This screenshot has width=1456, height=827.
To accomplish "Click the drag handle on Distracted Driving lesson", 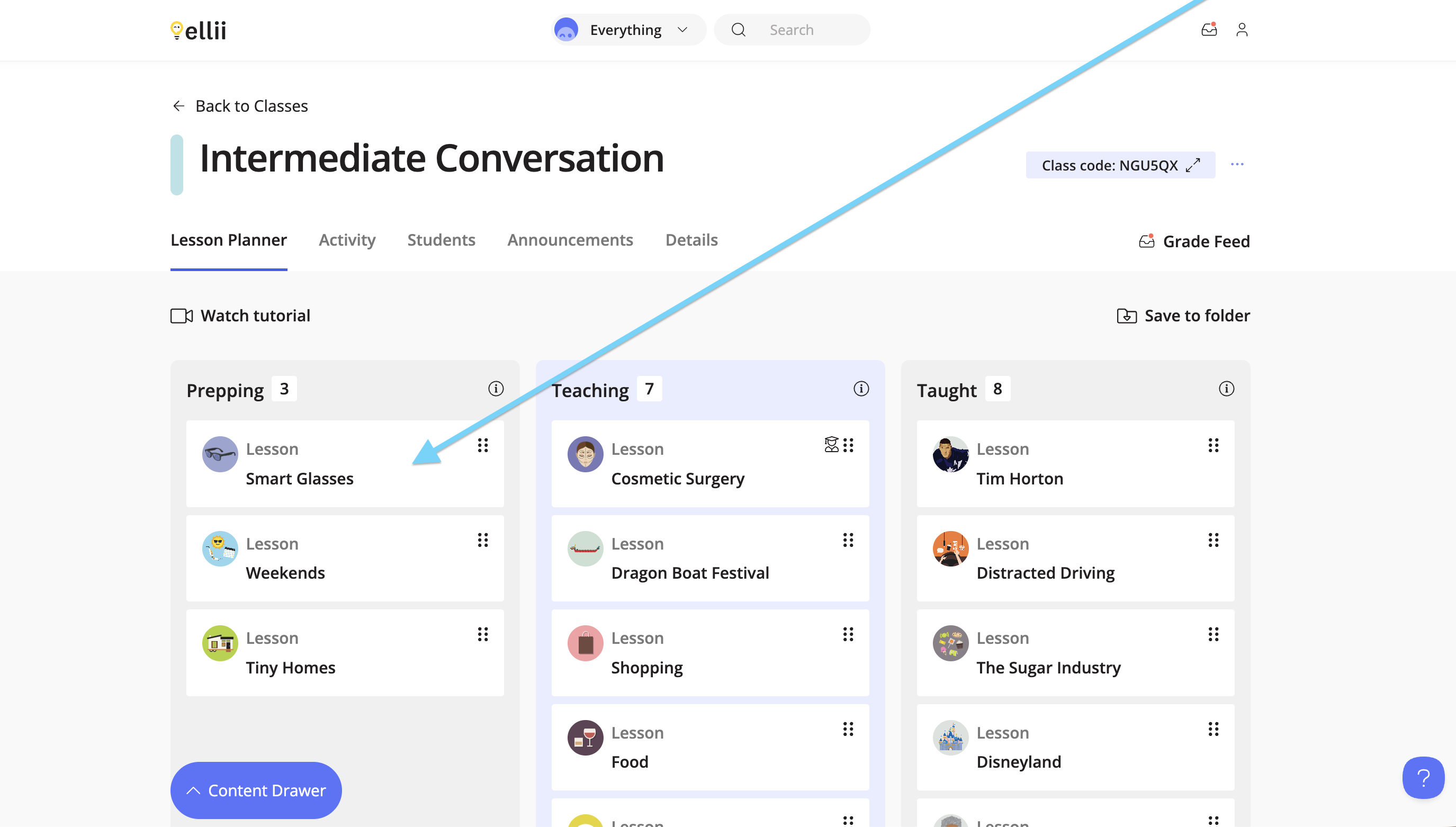I will tap(1213, 540).
